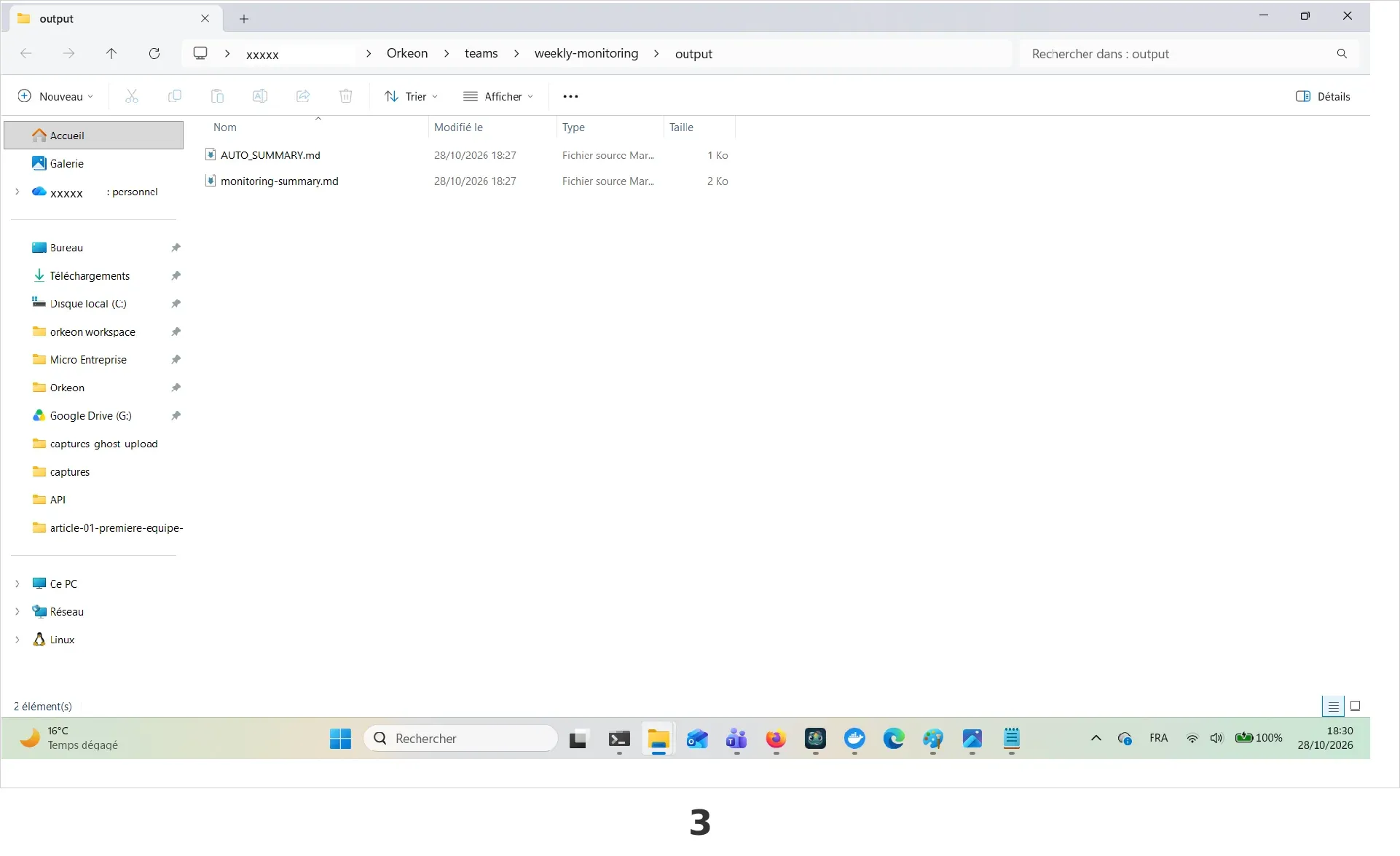Click the Cut scissors icon
This screenshot has width=1400, height=856.
point(132,96)
